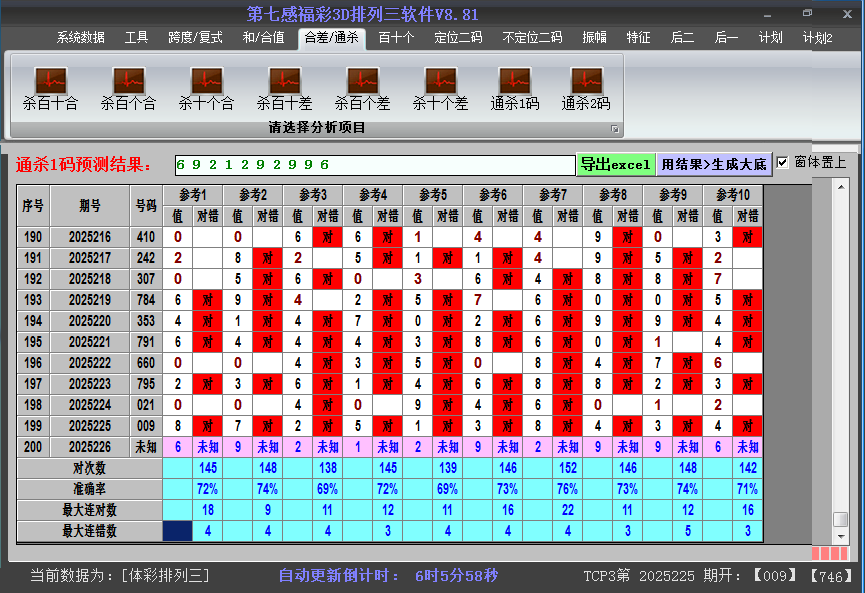Open the 杀十个差 analysis icon
This screenshot has width=865, height=593.
tap(440, 88)
